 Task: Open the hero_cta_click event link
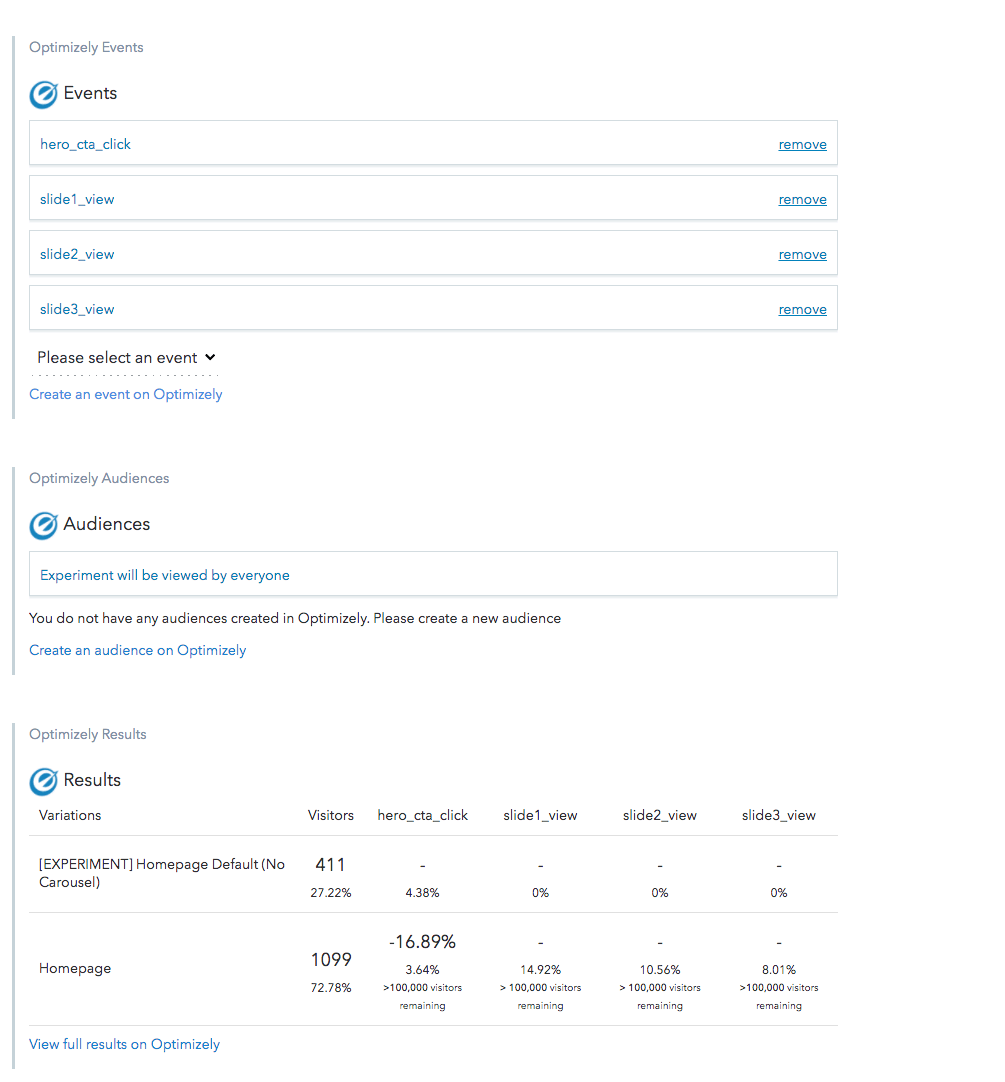tap(86, 144)
